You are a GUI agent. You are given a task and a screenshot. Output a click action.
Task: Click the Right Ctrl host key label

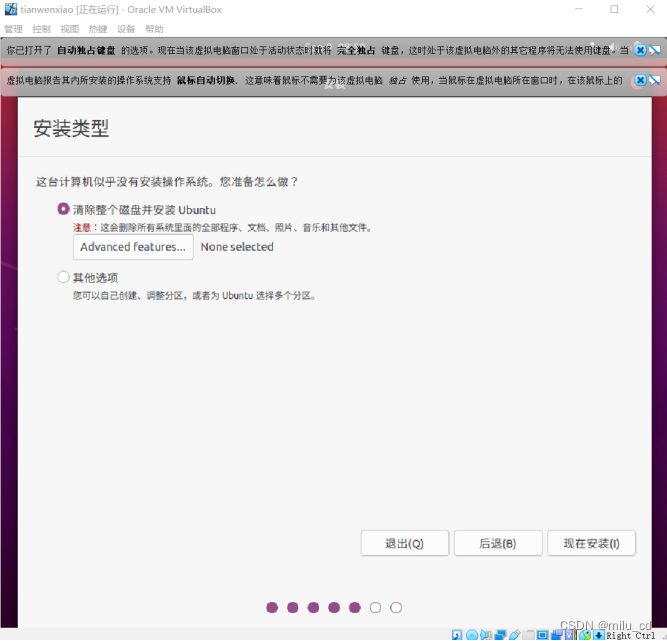coord(631,635)
